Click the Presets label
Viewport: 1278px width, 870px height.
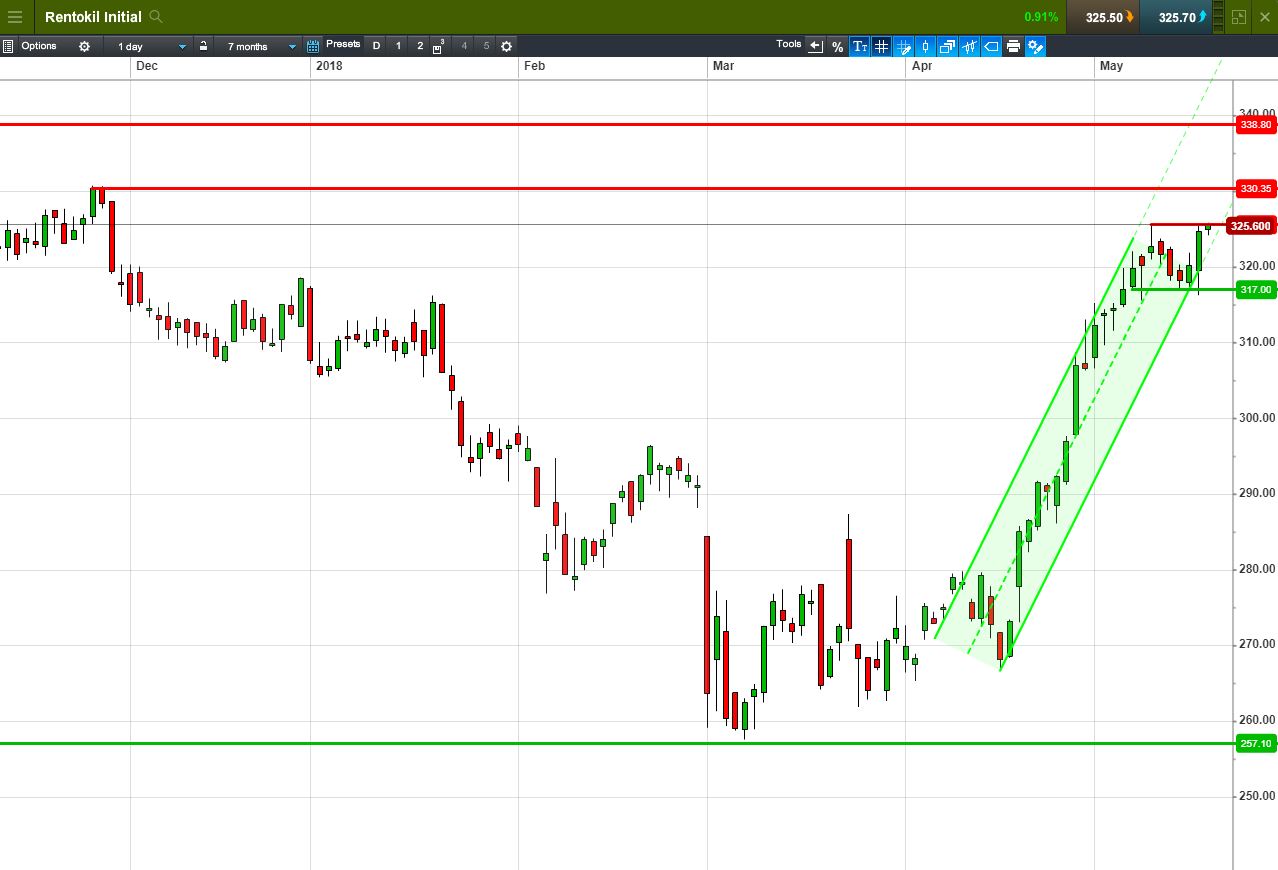tap(343, 45)
